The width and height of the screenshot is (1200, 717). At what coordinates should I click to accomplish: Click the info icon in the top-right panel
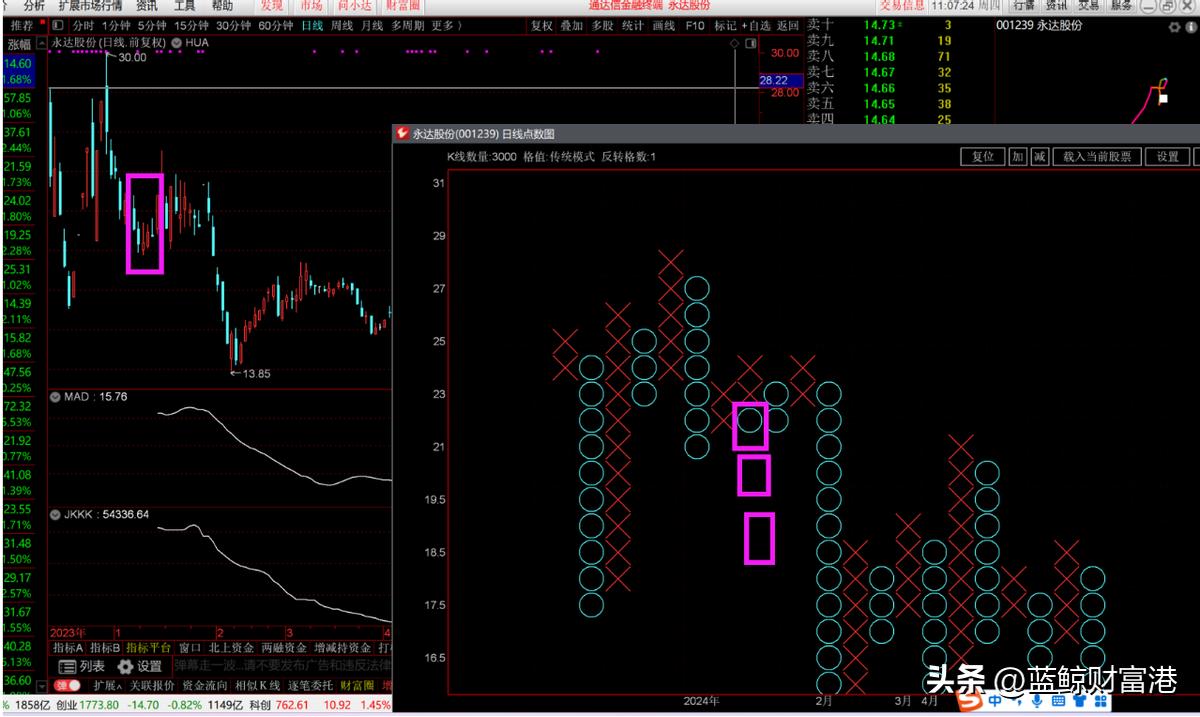pos(1190,27)
